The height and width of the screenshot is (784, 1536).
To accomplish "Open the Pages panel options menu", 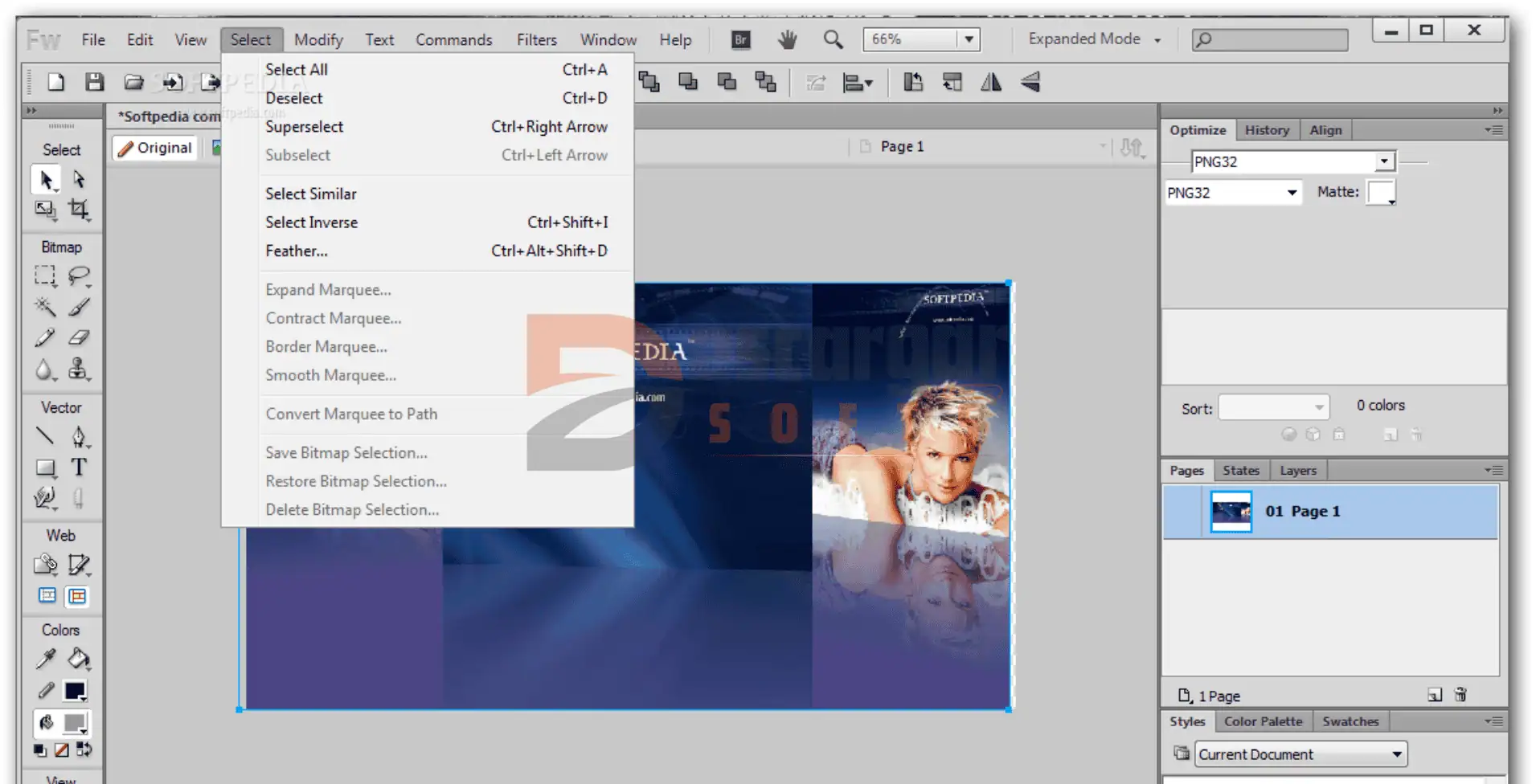I will tap(1493, 471).
